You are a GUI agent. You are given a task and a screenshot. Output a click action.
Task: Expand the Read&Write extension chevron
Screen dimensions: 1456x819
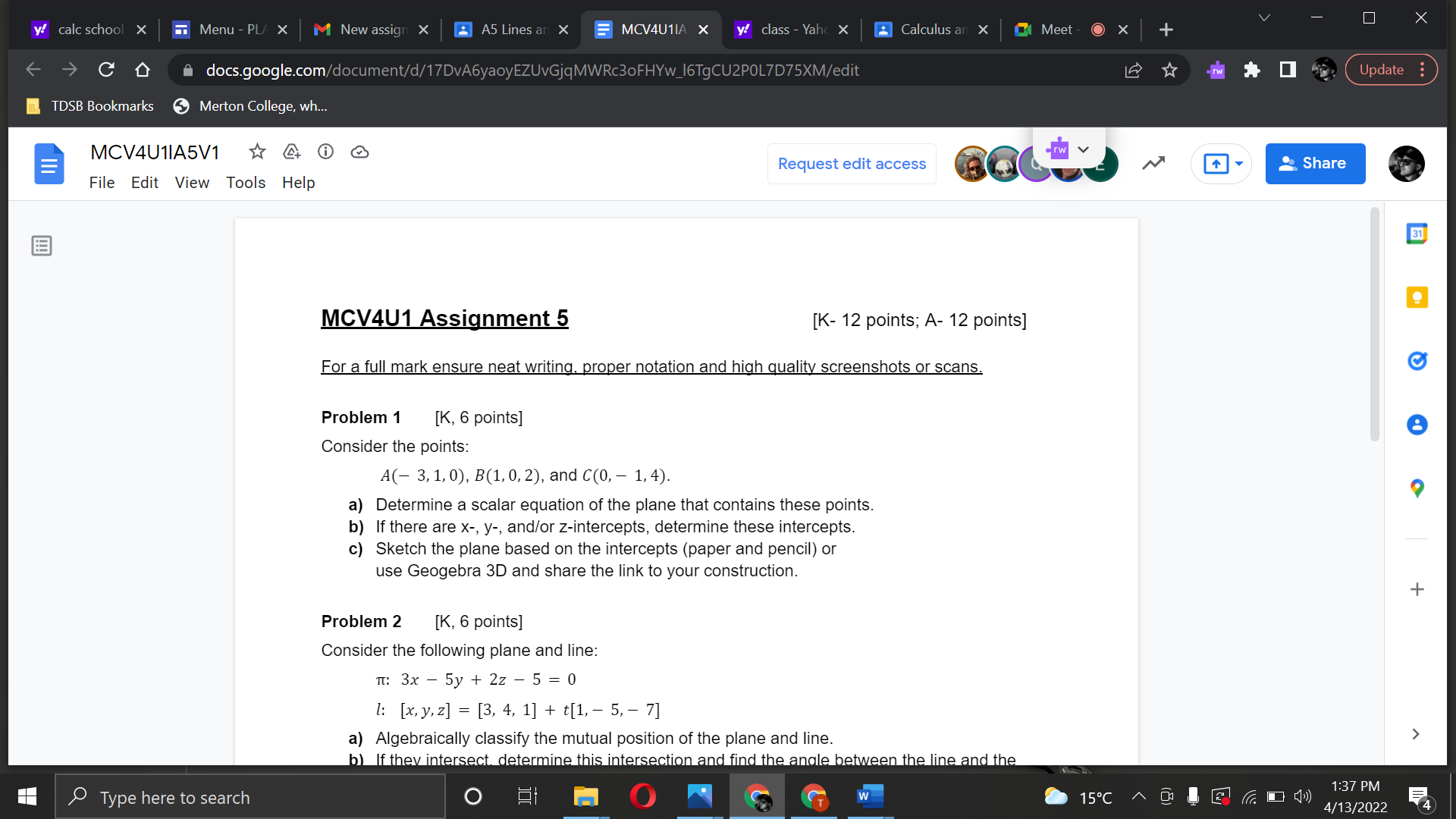click(x=1083, y=149)
